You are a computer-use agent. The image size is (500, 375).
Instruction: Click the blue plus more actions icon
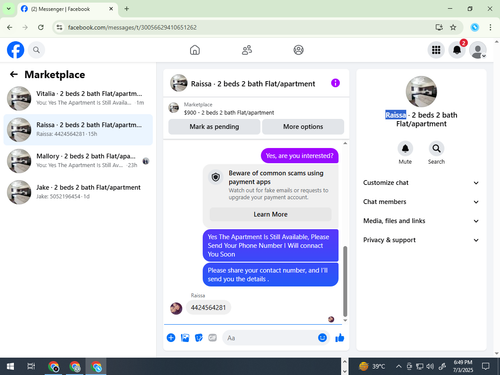(171, 338)
